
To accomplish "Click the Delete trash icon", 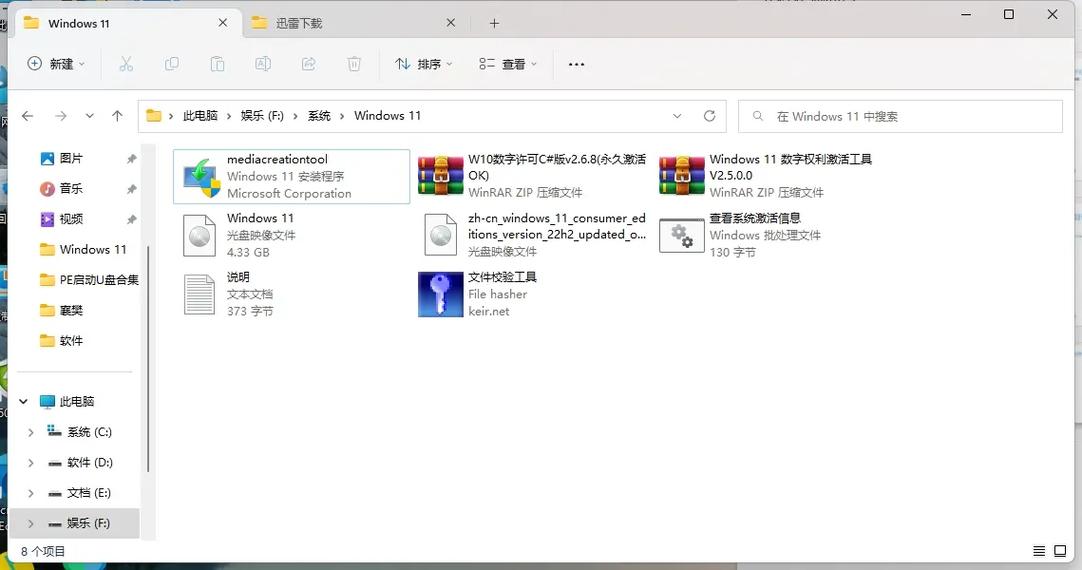I will (x=354, y=64).
